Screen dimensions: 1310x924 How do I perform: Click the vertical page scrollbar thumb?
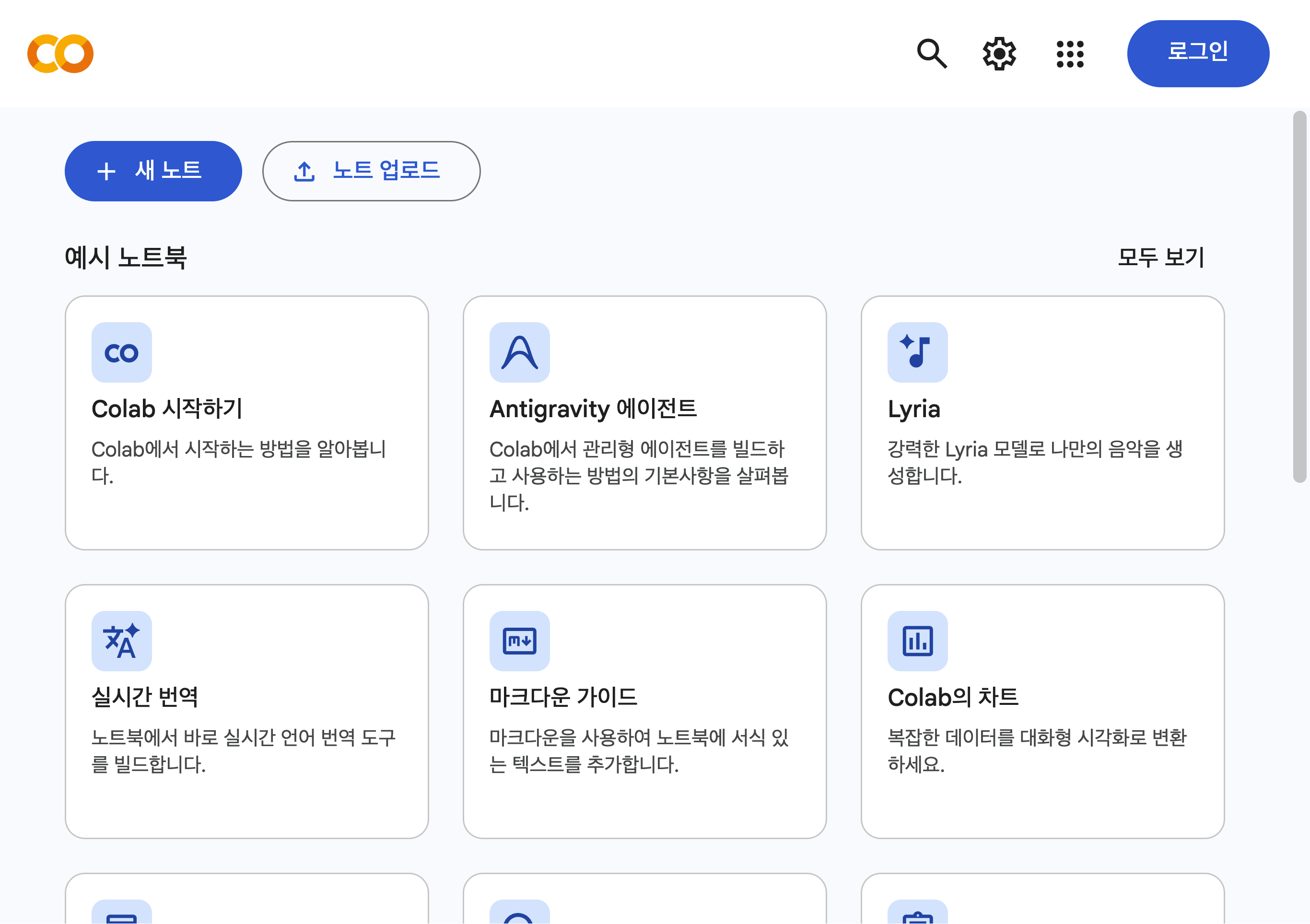(1300, 297)
